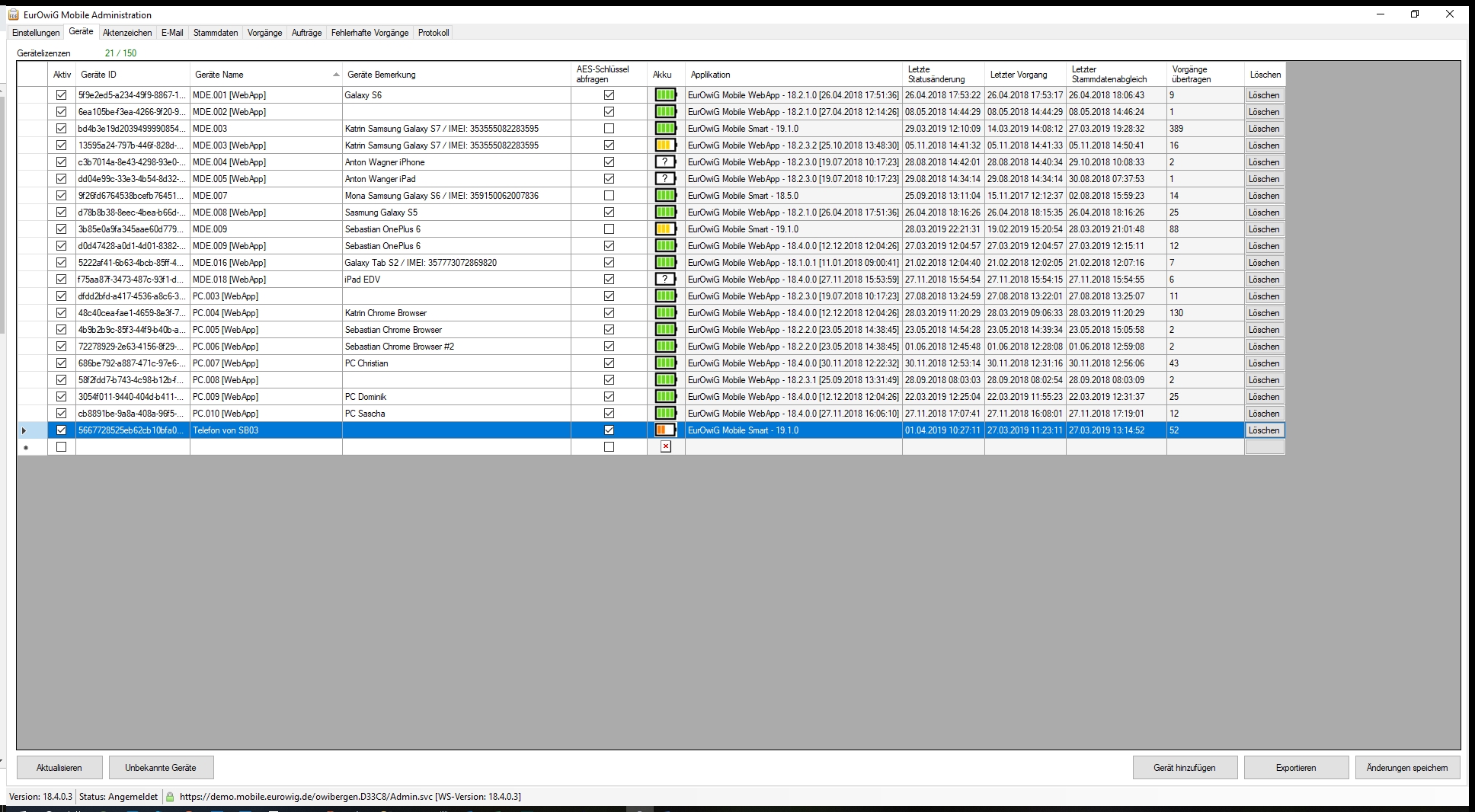The height and width of the screenshot is (812, 1475).
Task: Click the yellow battery icon for MDE.003 [WebApp]
Action: pos(665,145)
